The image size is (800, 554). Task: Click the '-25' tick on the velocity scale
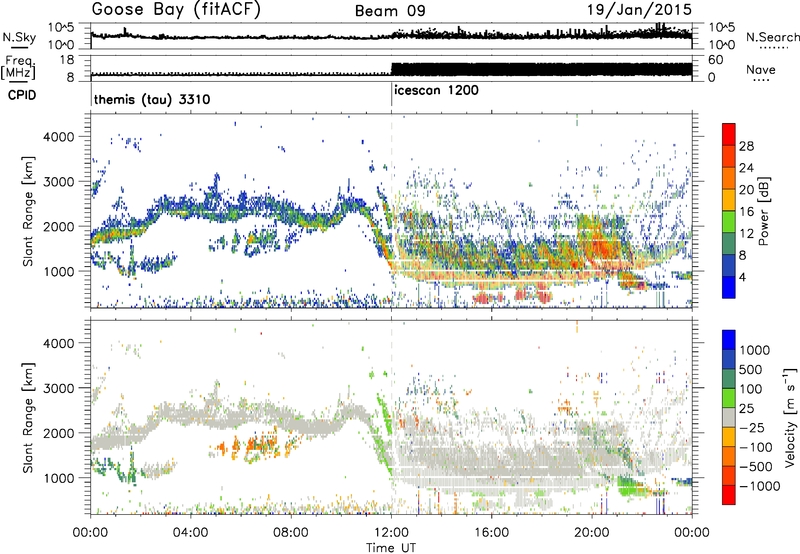coord(752,427)
